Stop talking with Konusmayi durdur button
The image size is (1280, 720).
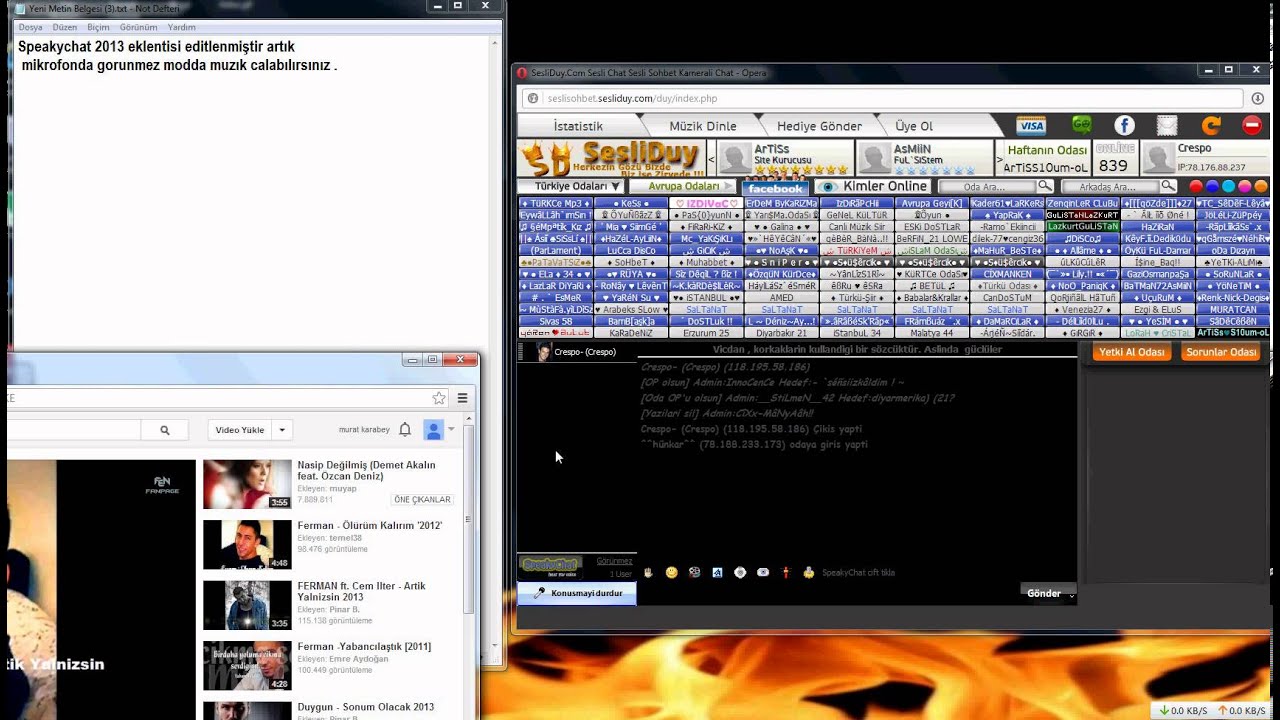[x=577, y=593]
